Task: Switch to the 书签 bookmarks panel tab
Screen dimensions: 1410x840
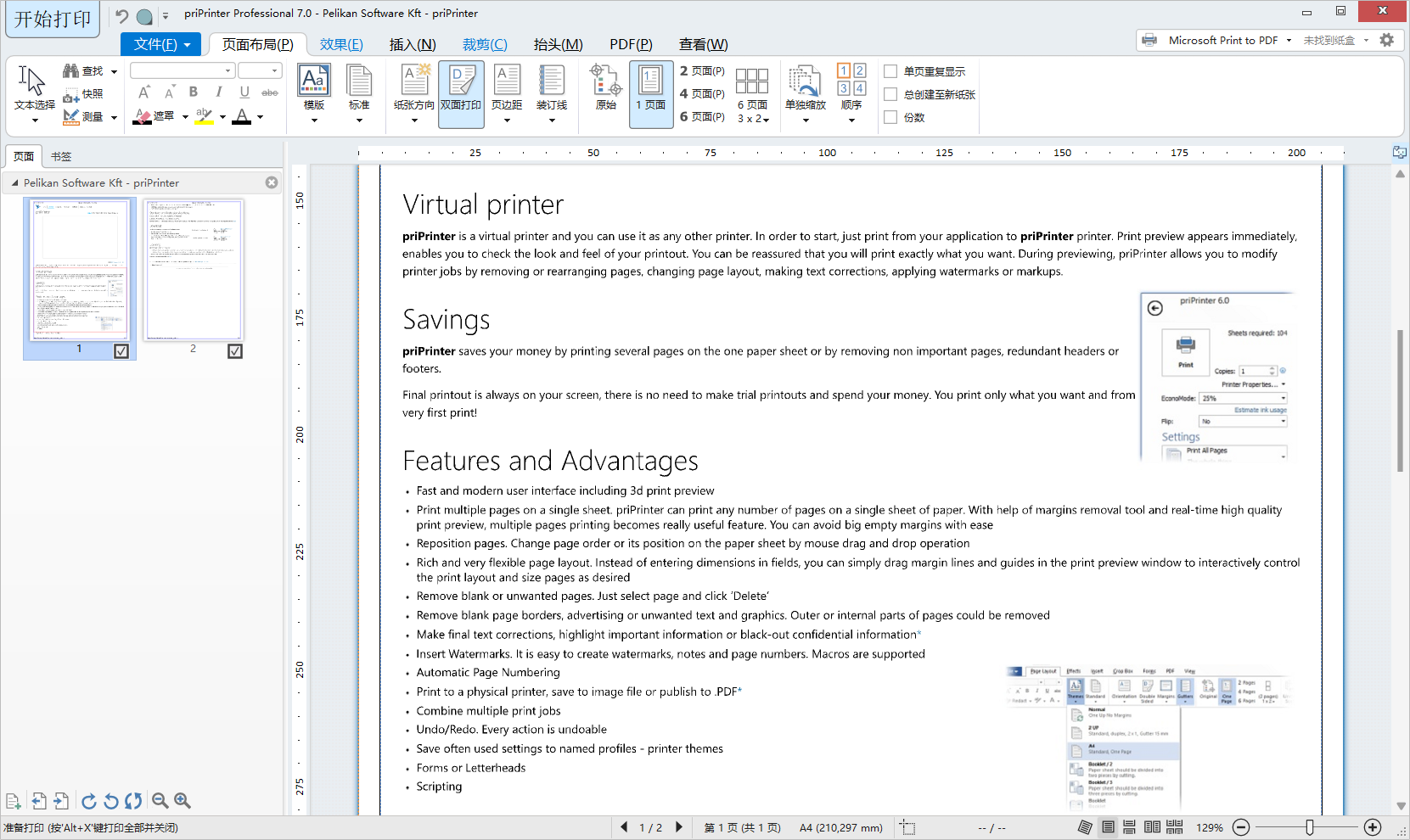Action: pos(61,156)
